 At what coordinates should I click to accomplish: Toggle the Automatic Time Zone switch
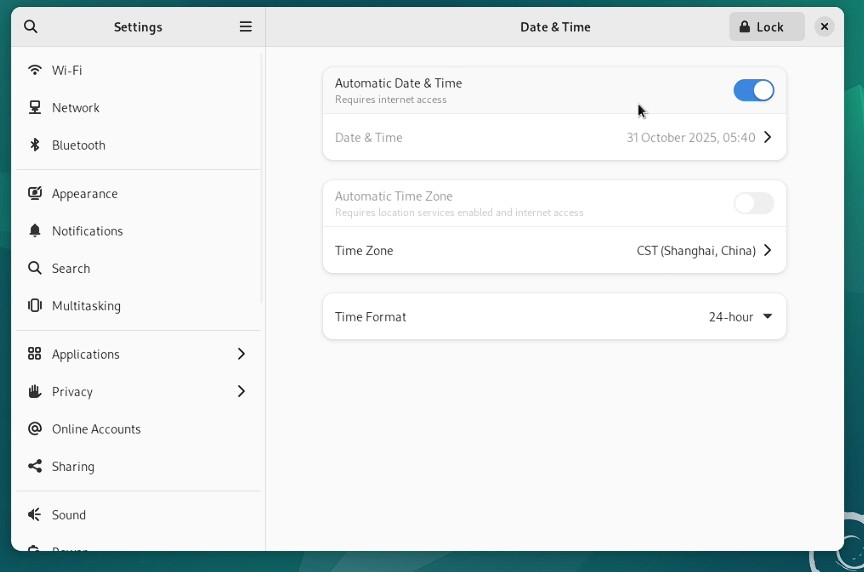753,204
